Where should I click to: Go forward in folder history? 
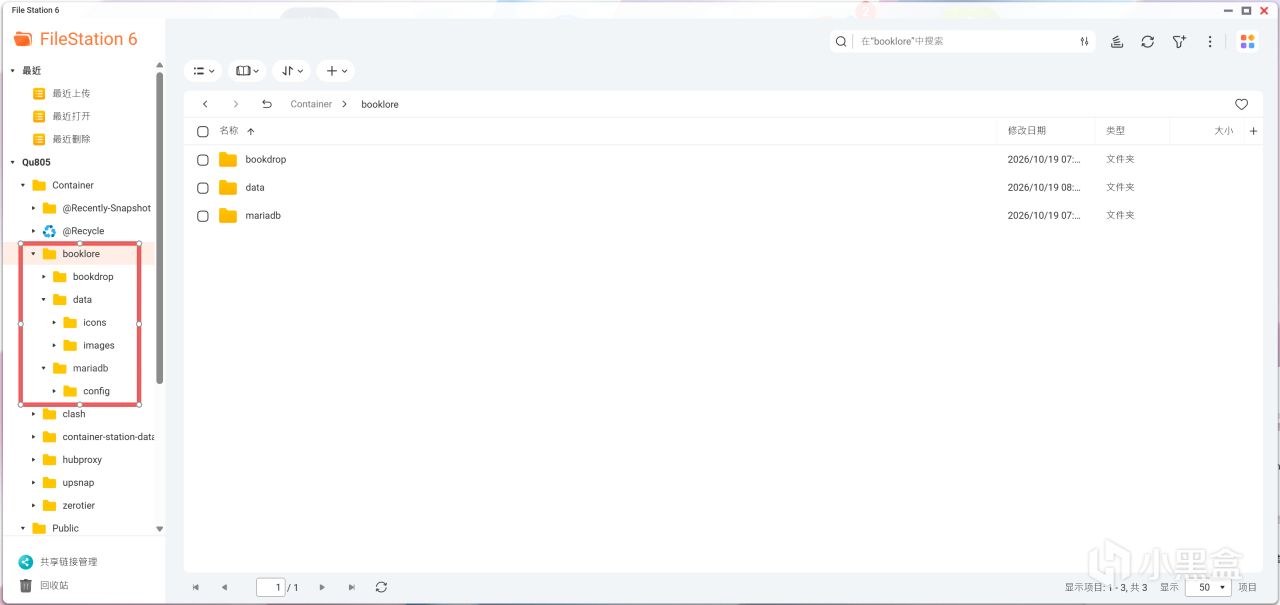pyautogui.click(x=235, y=104)
